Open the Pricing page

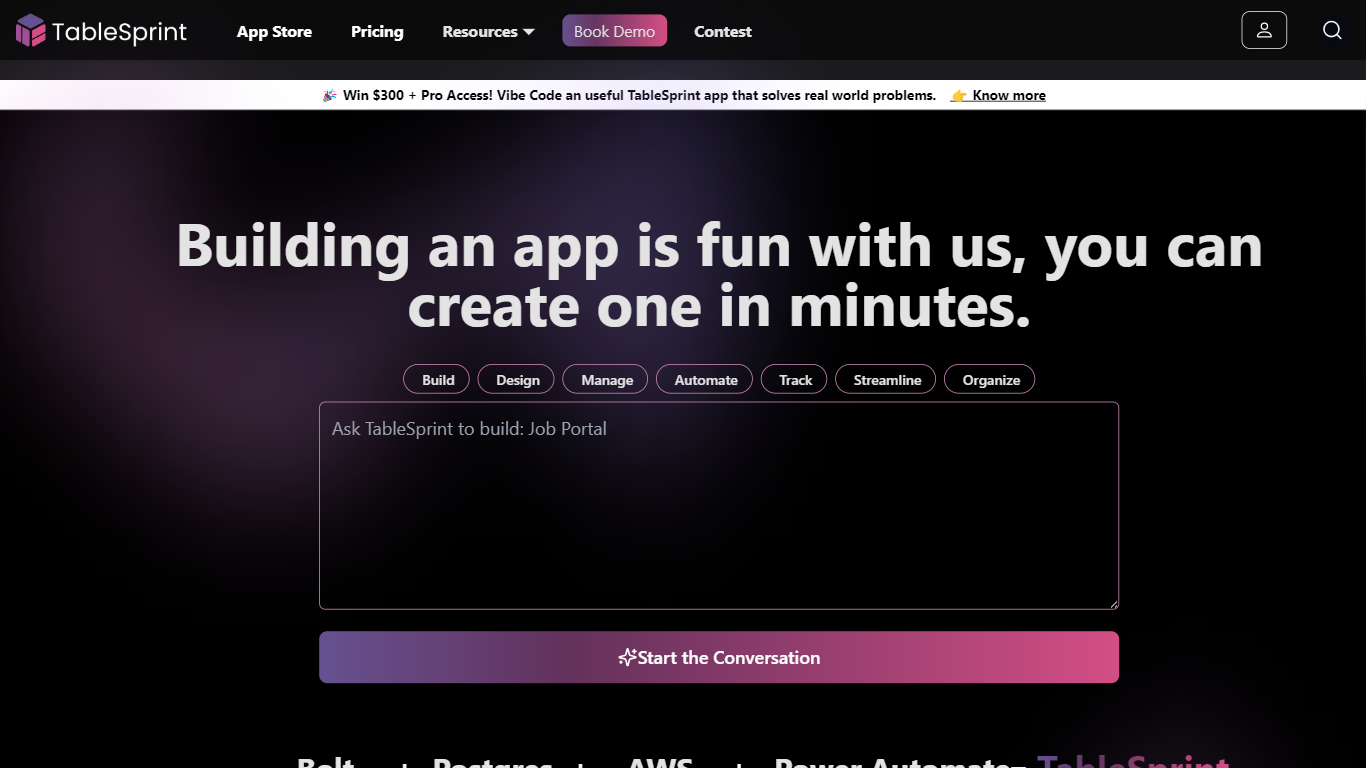(x=377, y=32)
